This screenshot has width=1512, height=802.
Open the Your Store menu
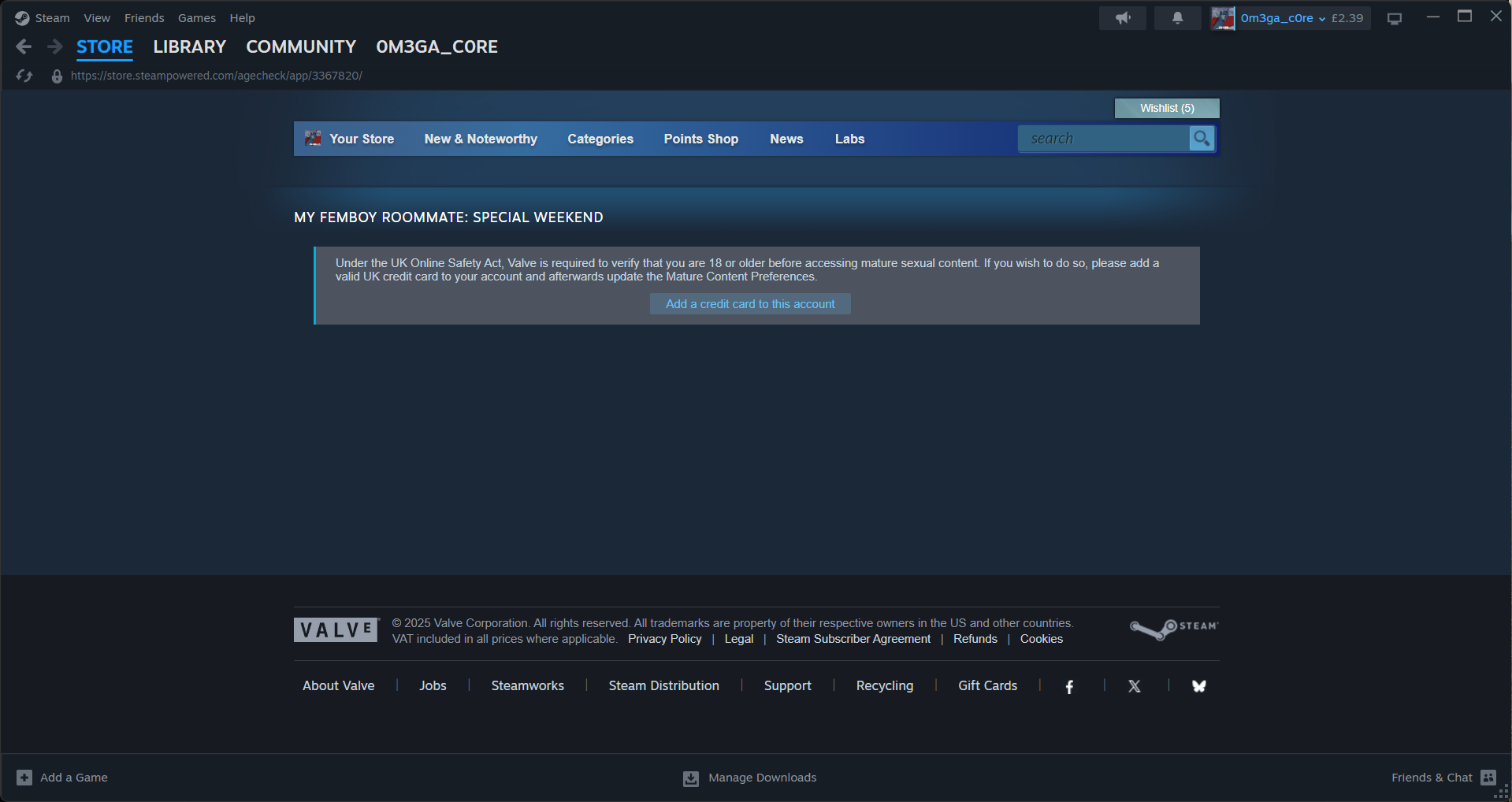[x=362, y=139]
